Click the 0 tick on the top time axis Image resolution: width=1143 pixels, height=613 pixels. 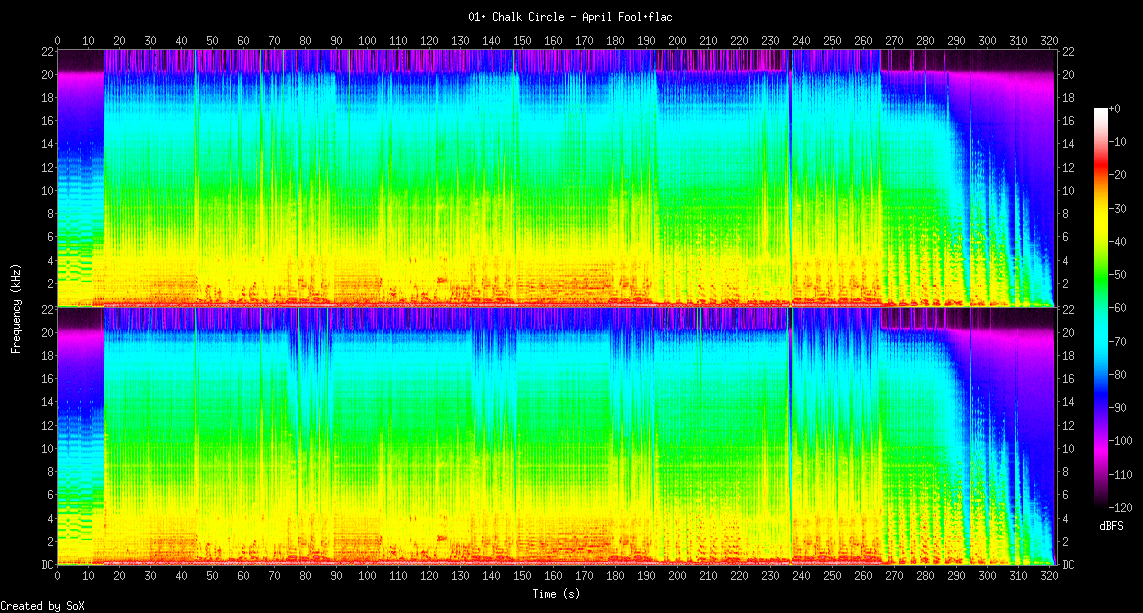tap(57, 40)
